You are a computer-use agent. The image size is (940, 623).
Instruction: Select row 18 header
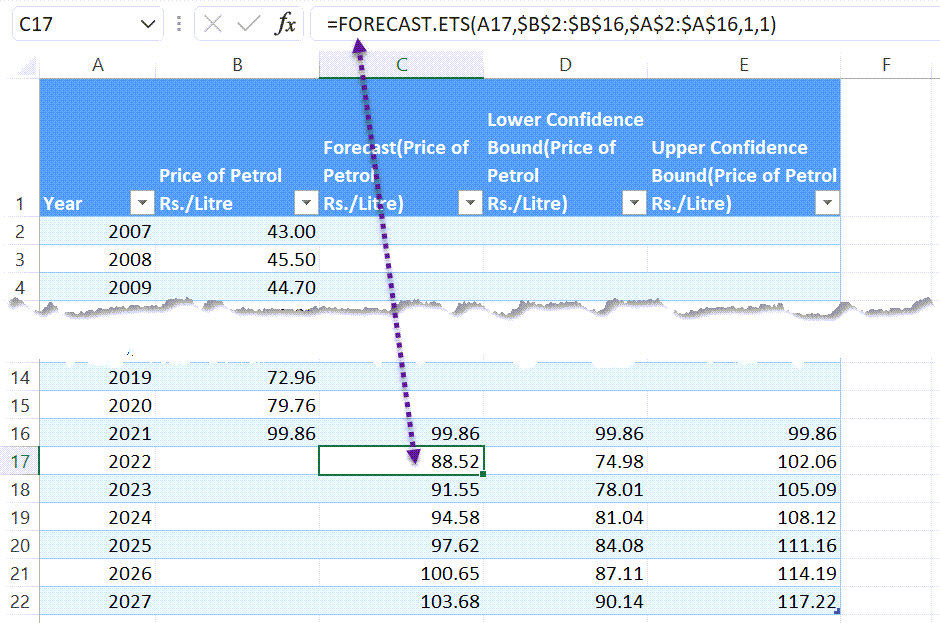[20, 489]
